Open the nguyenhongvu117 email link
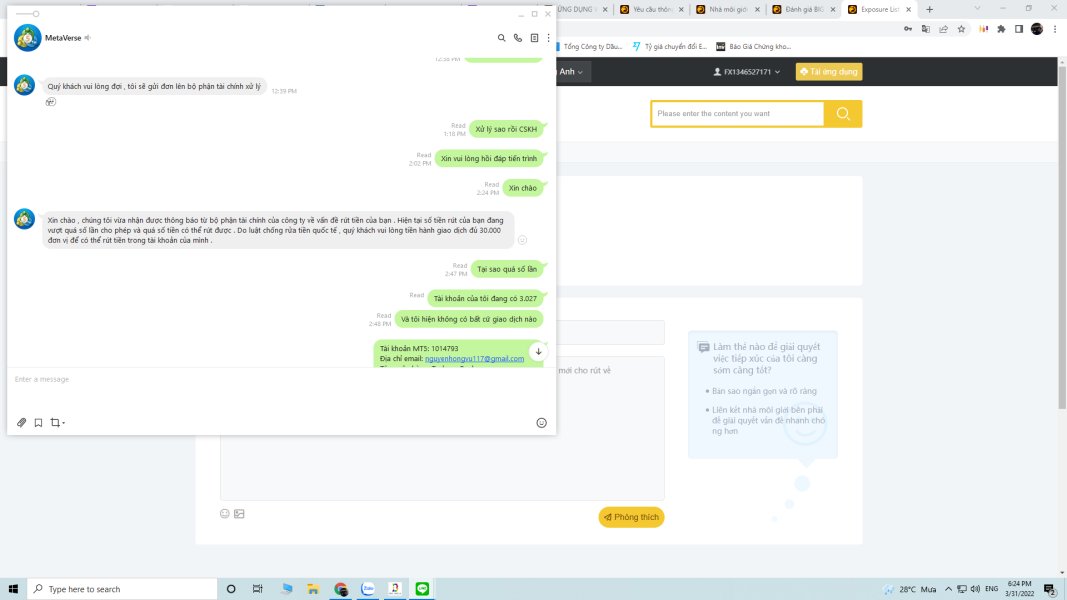 (x=474, y=359)
